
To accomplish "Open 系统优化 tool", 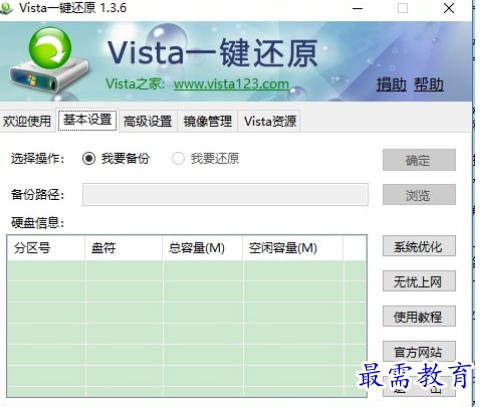I will (x=419, y=246).
